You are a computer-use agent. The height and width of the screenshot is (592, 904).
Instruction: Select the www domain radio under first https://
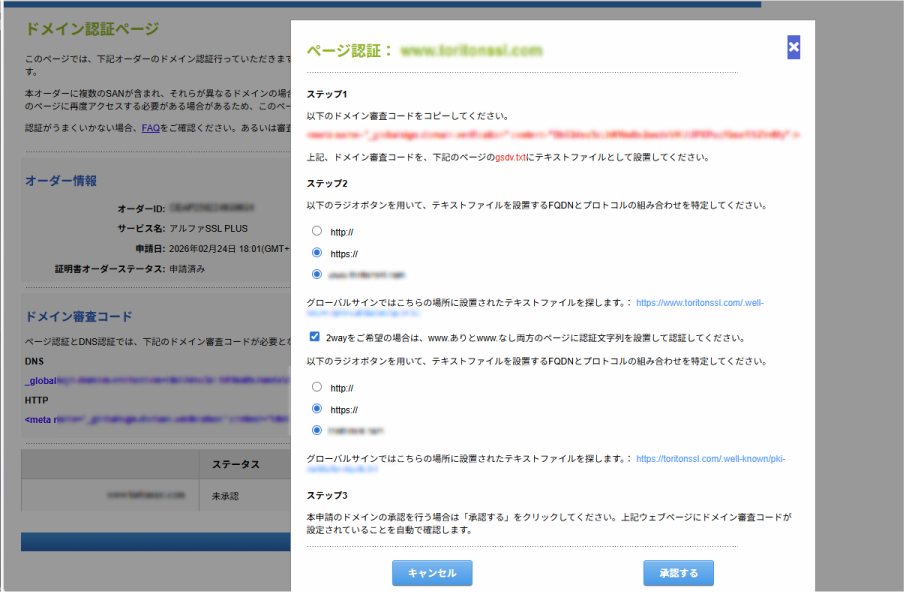click(x=317, y=273)
